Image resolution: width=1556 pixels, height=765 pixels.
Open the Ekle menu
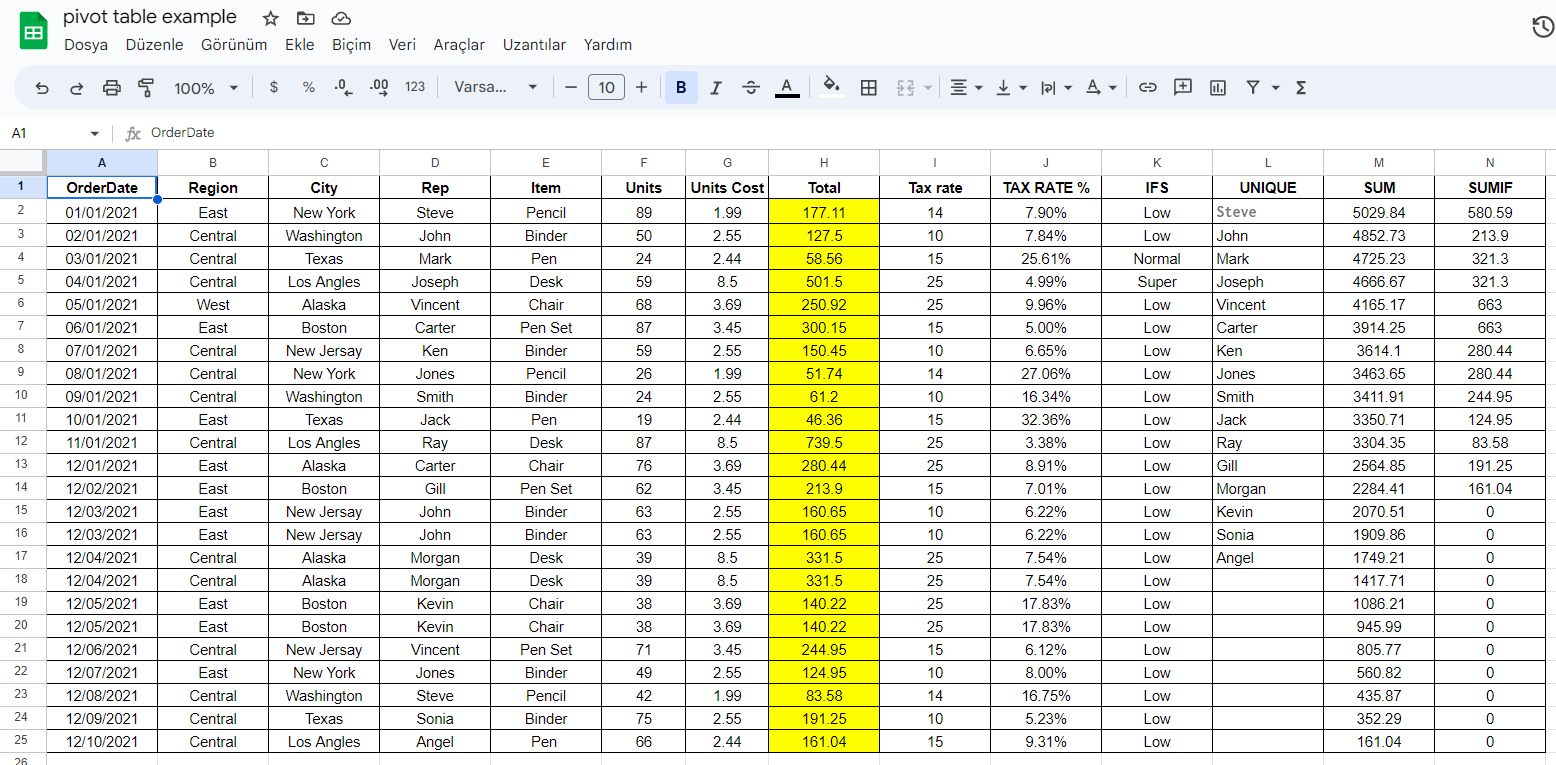click(x=299, y=45)
